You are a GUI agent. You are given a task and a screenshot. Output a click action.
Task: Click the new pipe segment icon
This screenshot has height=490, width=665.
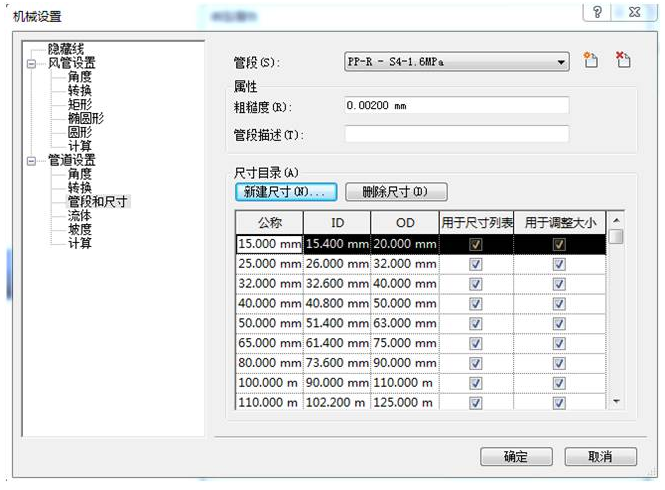(591, 62)
